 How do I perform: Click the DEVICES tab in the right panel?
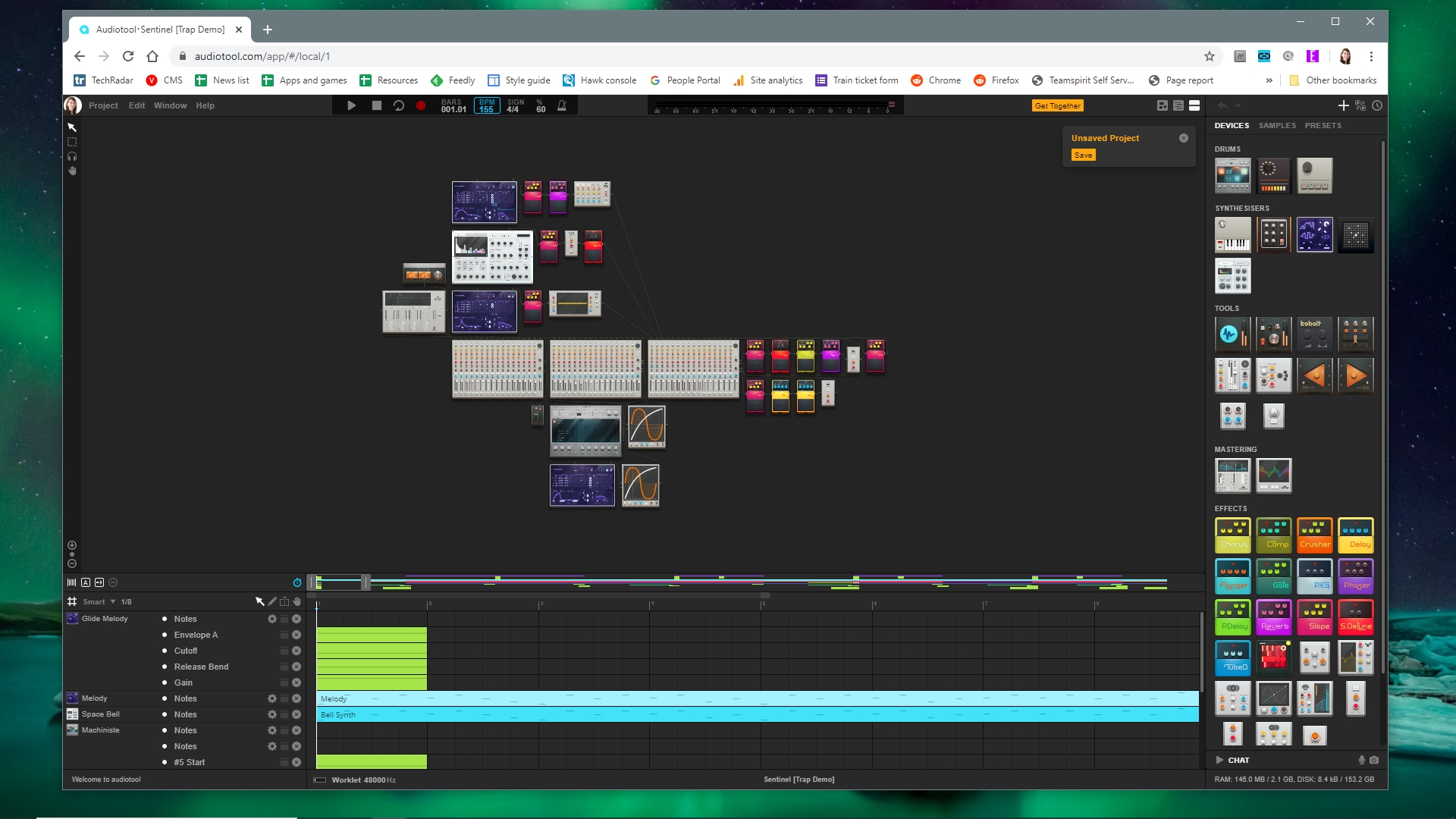1232,124
